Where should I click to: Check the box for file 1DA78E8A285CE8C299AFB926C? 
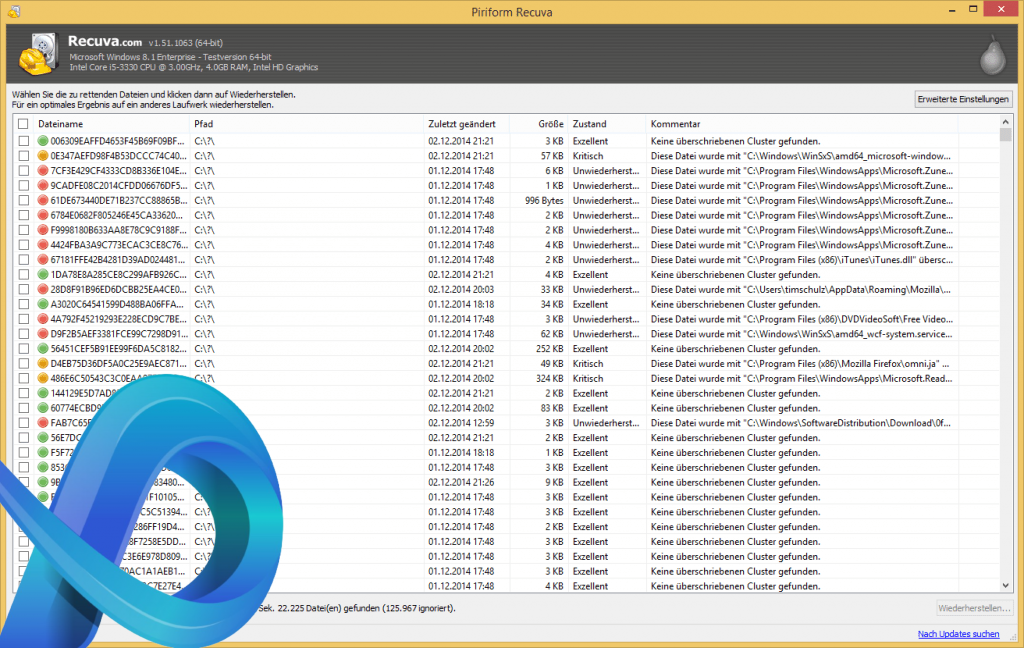[24, 275]
